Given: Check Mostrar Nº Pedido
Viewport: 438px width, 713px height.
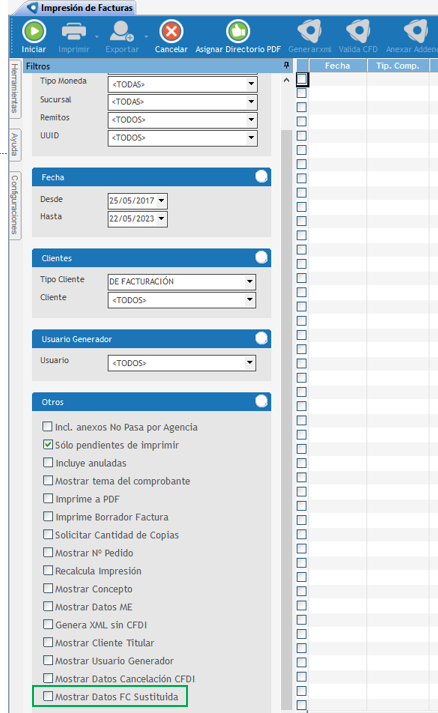Looking at the screenshot, I should pos(47,552).
